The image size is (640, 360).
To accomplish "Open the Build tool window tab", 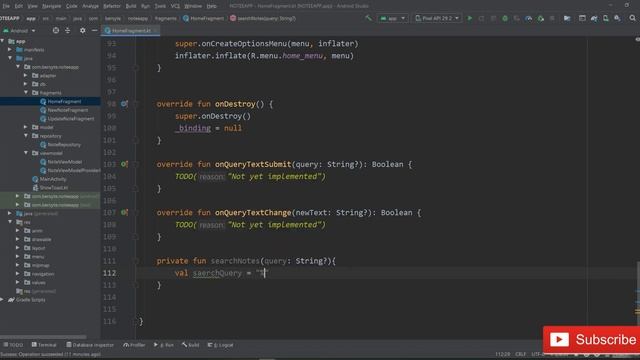I will tap(191, 345).
